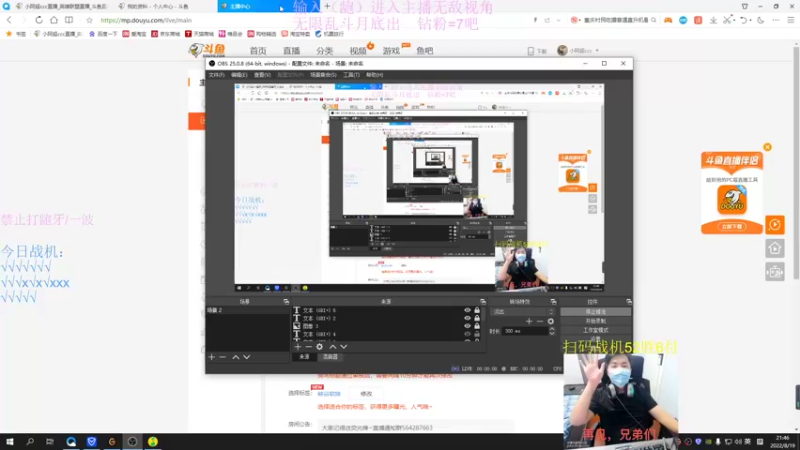Open the browser downloads arrow icon
This screenshot has height=450, width=800.
(x=713, y=20)
